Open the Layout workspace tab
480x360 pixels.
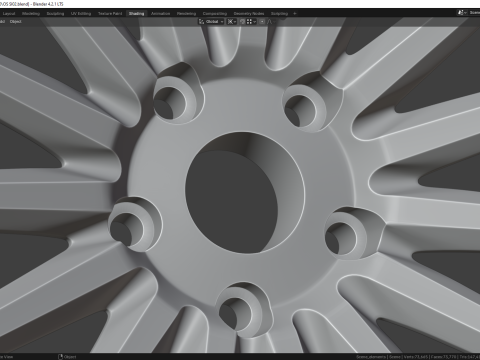coord(9,14)
